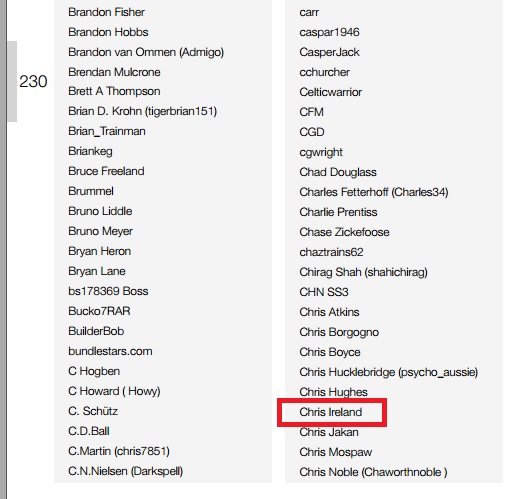Click on Chase Zickefoose
The width and height of the screenshot is (519, 499).
[x=344, y=232]
